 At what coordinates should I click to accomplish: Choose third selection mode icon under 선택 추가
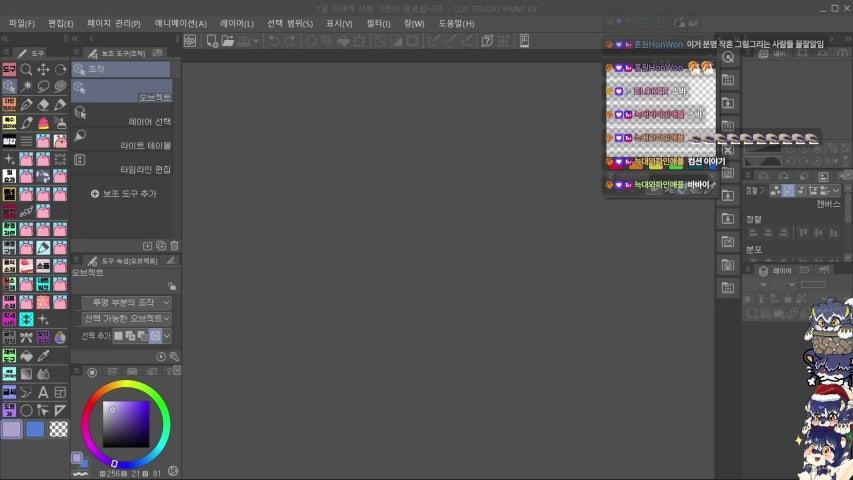pyautogui.click(x=143, y=336)
